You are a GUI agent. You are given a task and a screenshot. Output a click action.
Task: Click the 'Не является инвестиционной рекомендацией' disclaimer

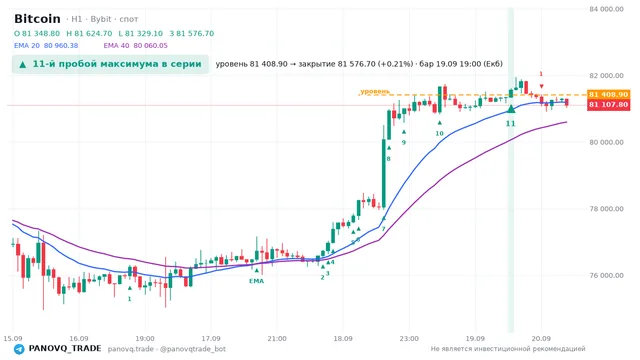[x=508, y=349]
